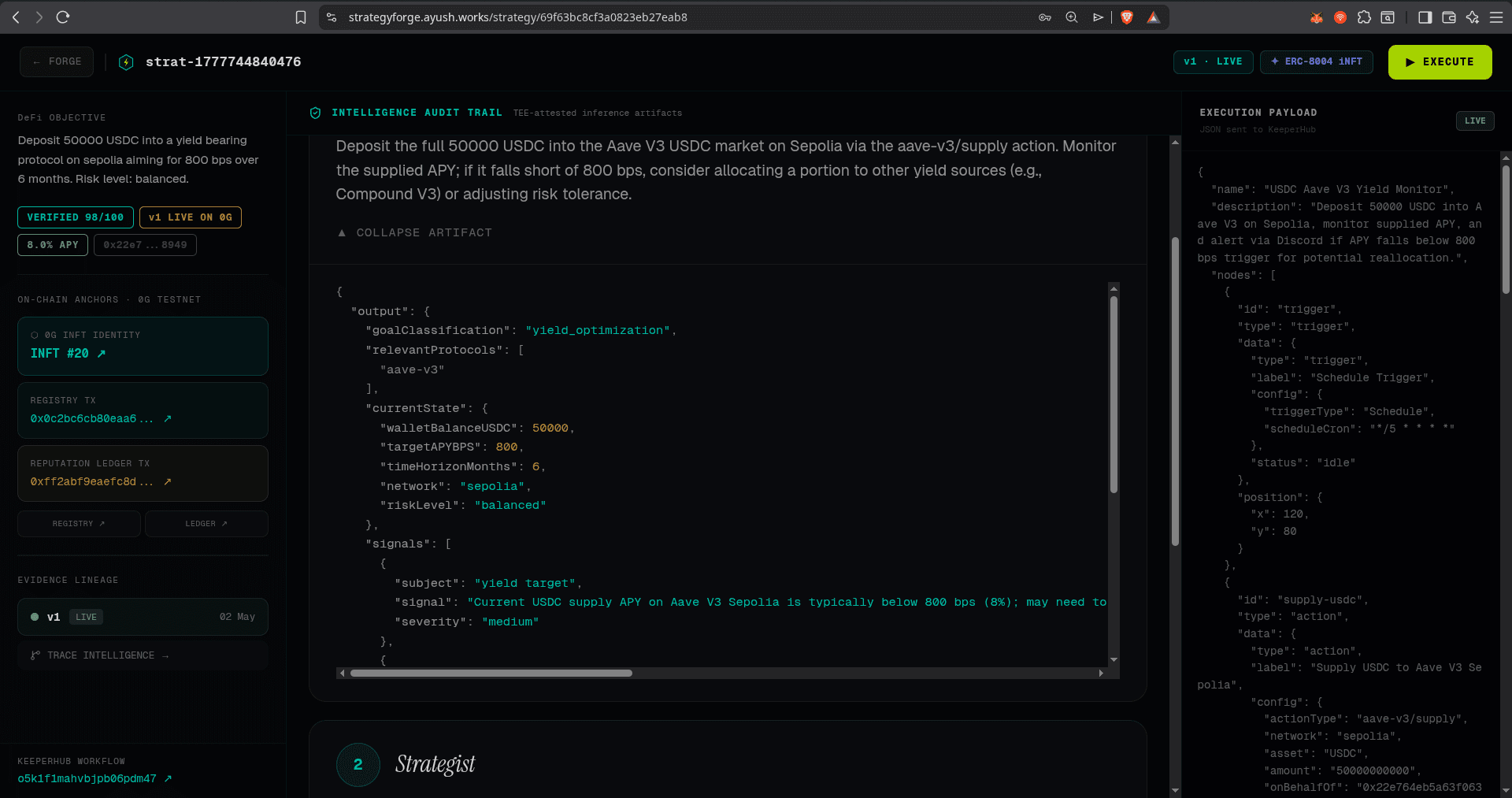Viewport: 1512px width, 798px height.
Task: Click the Strategist step number 2 badge
Action: tap(358, 764)
